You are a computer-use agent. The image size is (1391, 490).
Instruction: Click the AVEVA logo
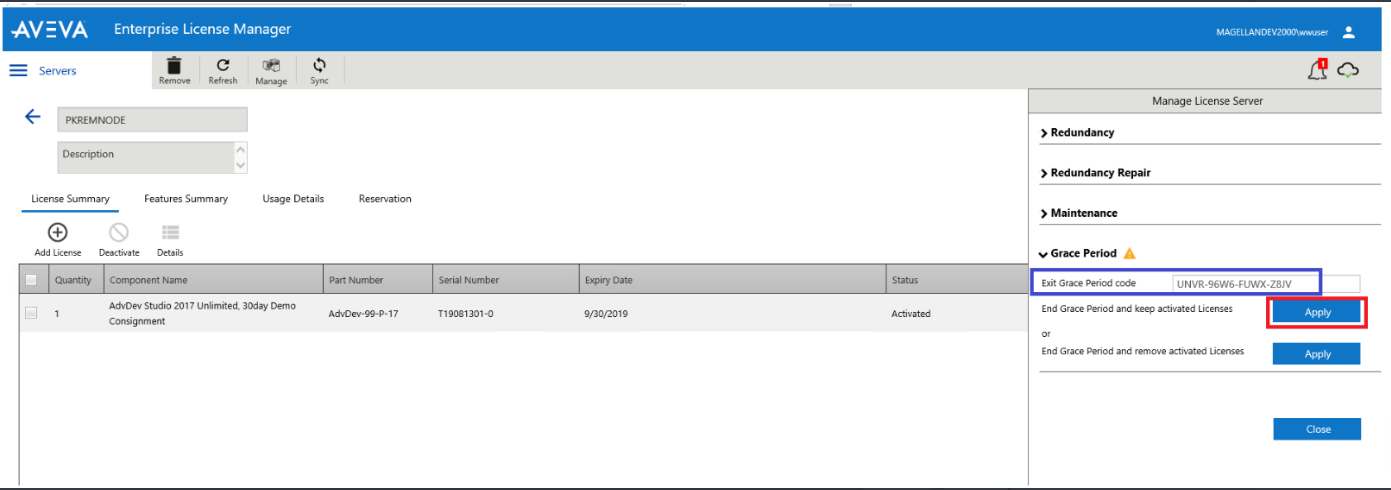point(50,30)
